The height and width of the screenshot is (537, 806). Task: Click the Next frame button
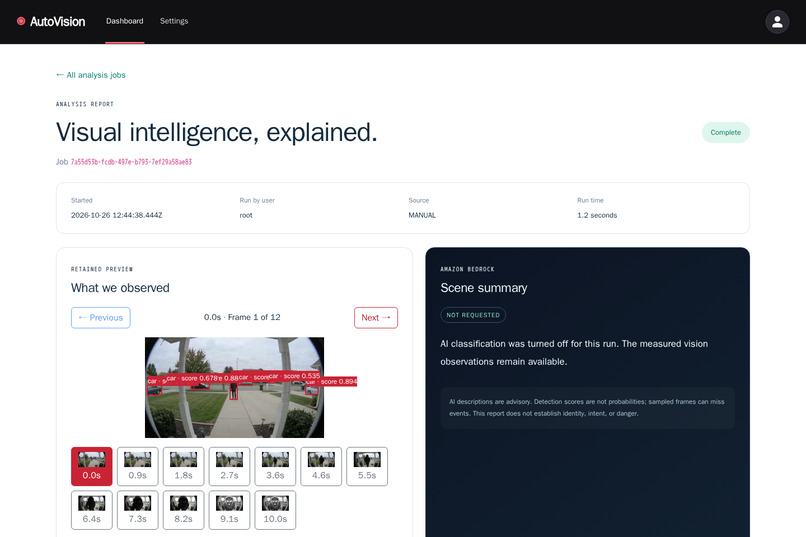376,318
